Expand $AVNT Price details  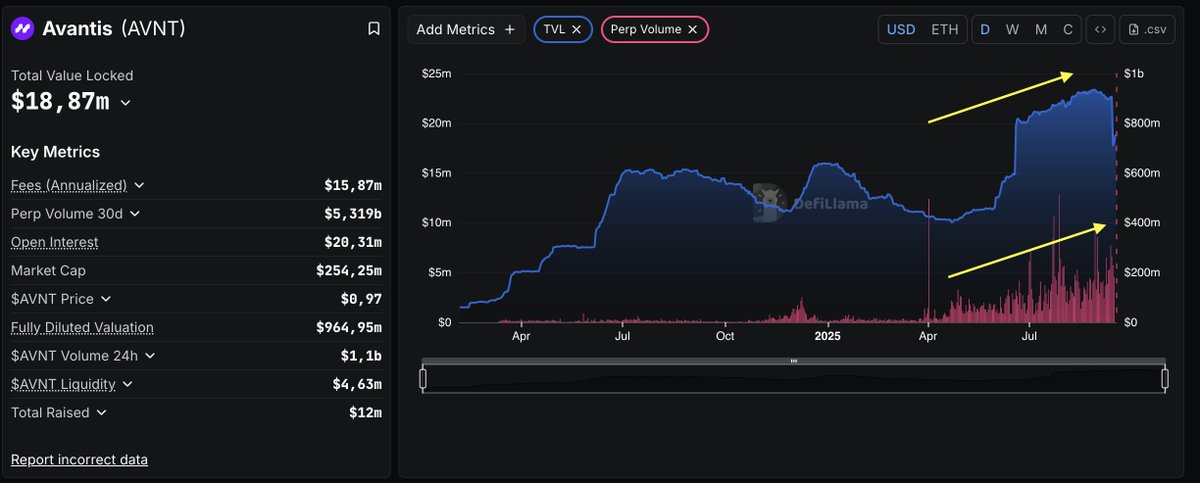point(106,299)
